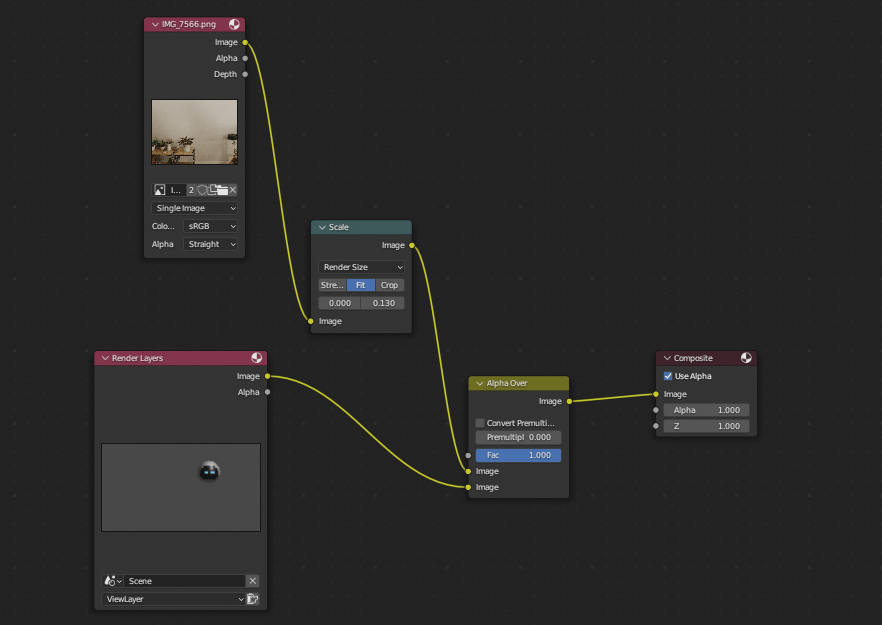Unlink IMG_7566.png using the X icon
The height and width of the screenshot is (625, 882).
[232, 190]
